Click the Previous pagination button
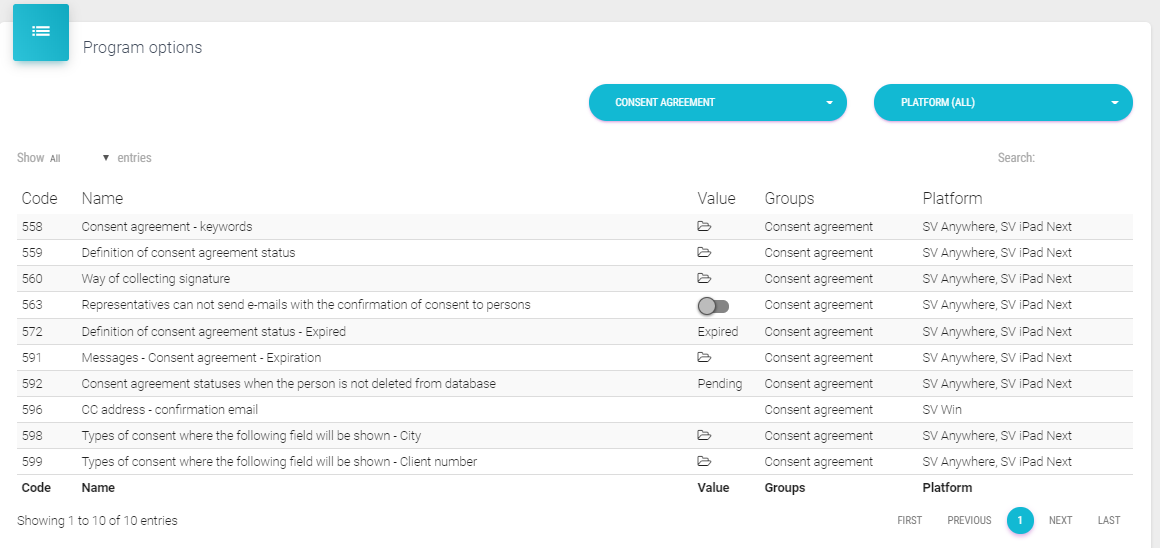This screenshot has width=1160, height=548. 969,520
